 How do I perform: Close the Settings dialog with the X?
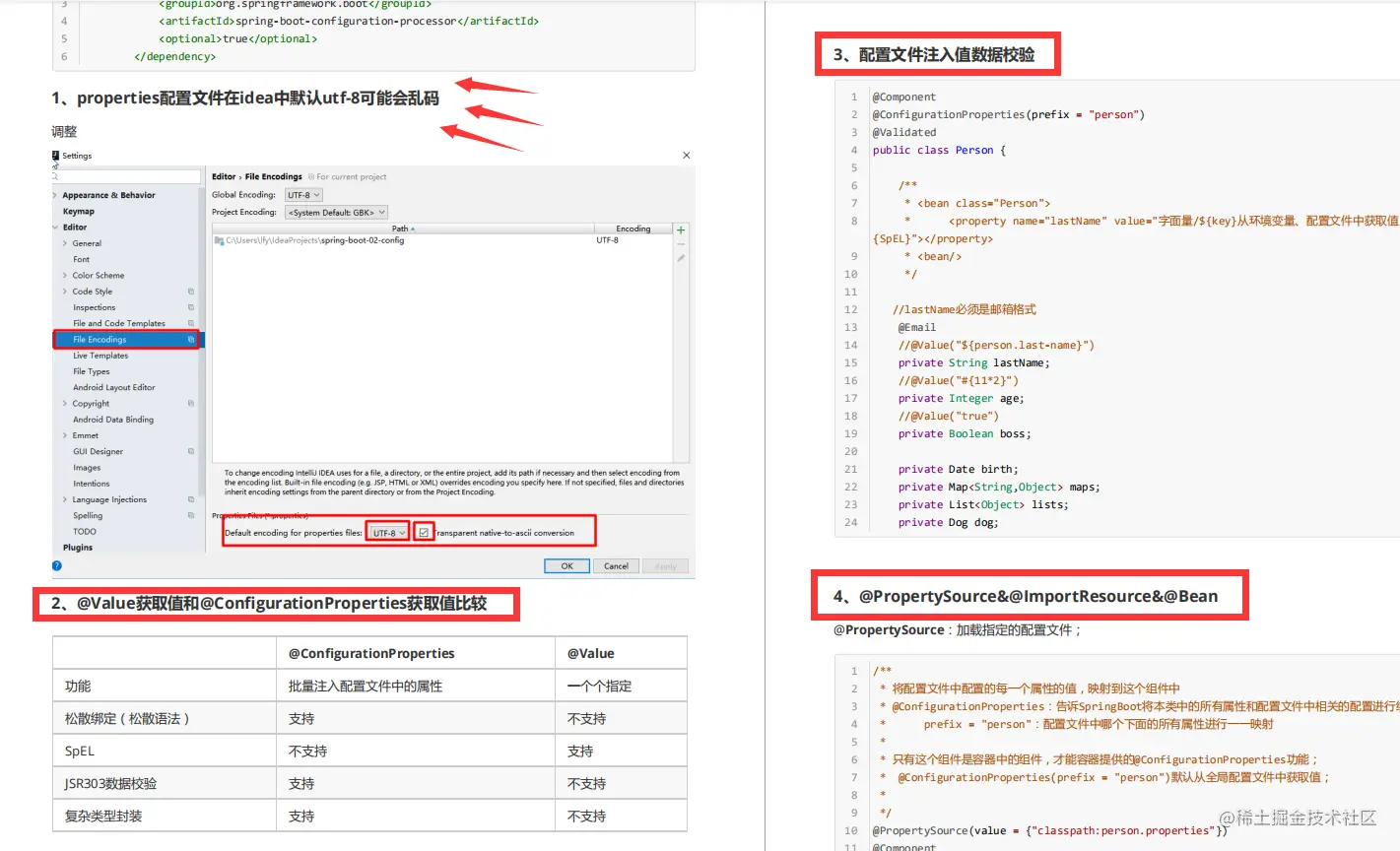point(687,156)
